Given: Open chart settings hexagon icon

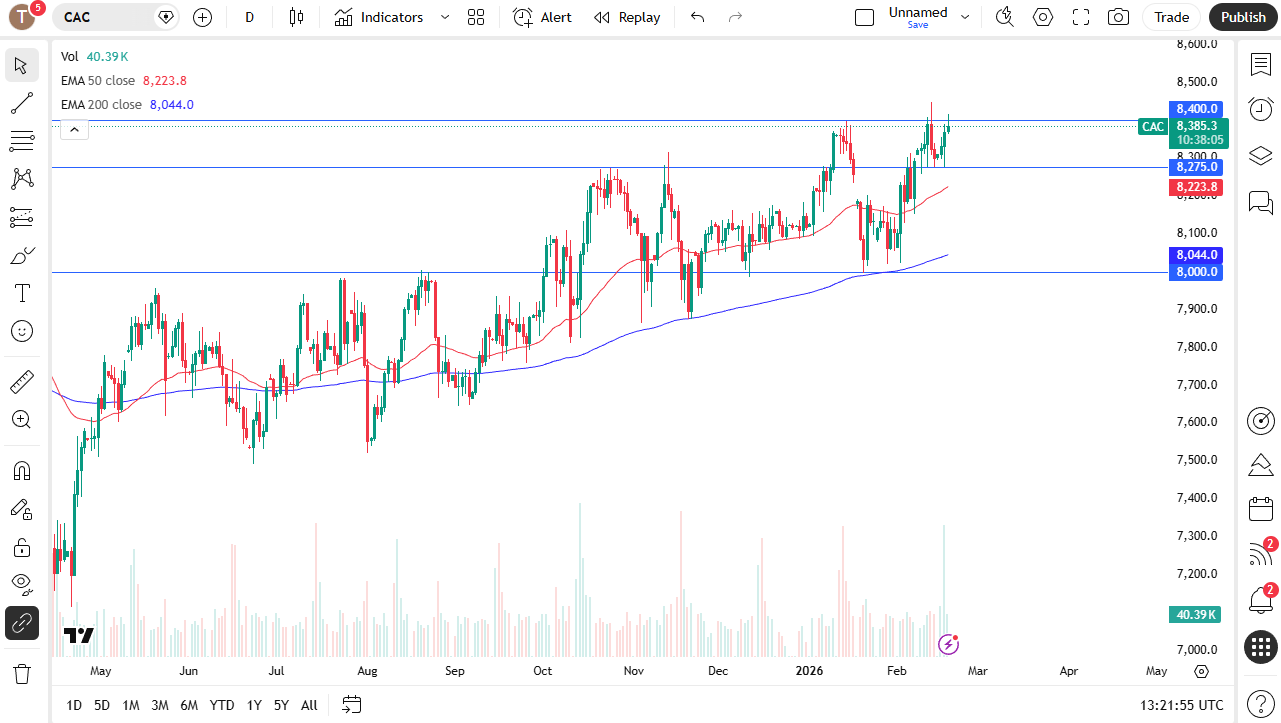Looking at the screenshot, I should click(x=1043, y=17).
